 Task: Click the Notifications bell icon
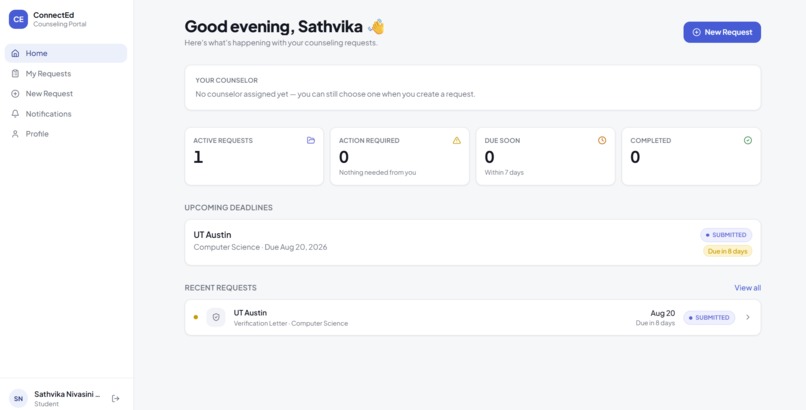point(15,114)
